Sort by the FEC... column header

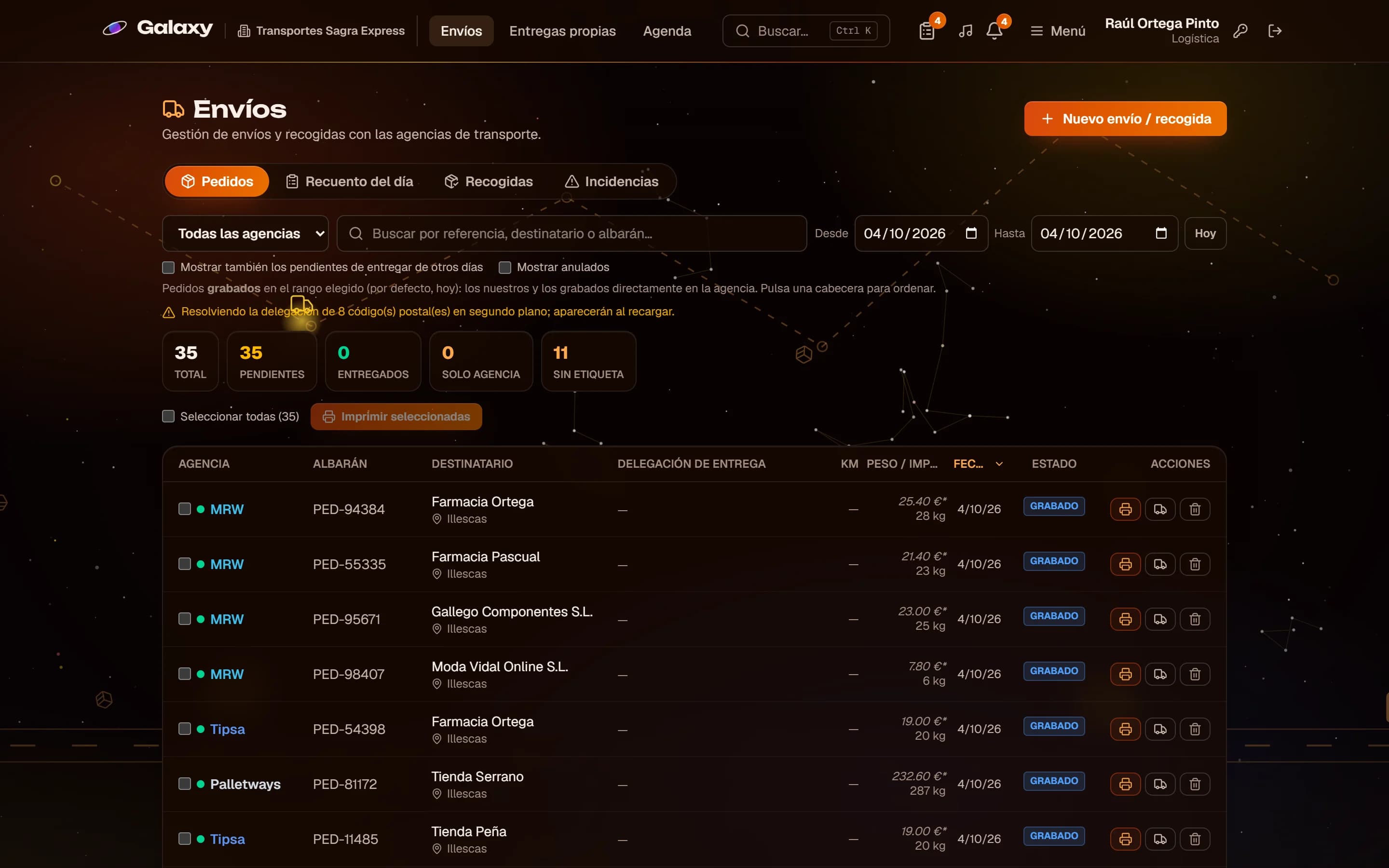pos(978,464)
